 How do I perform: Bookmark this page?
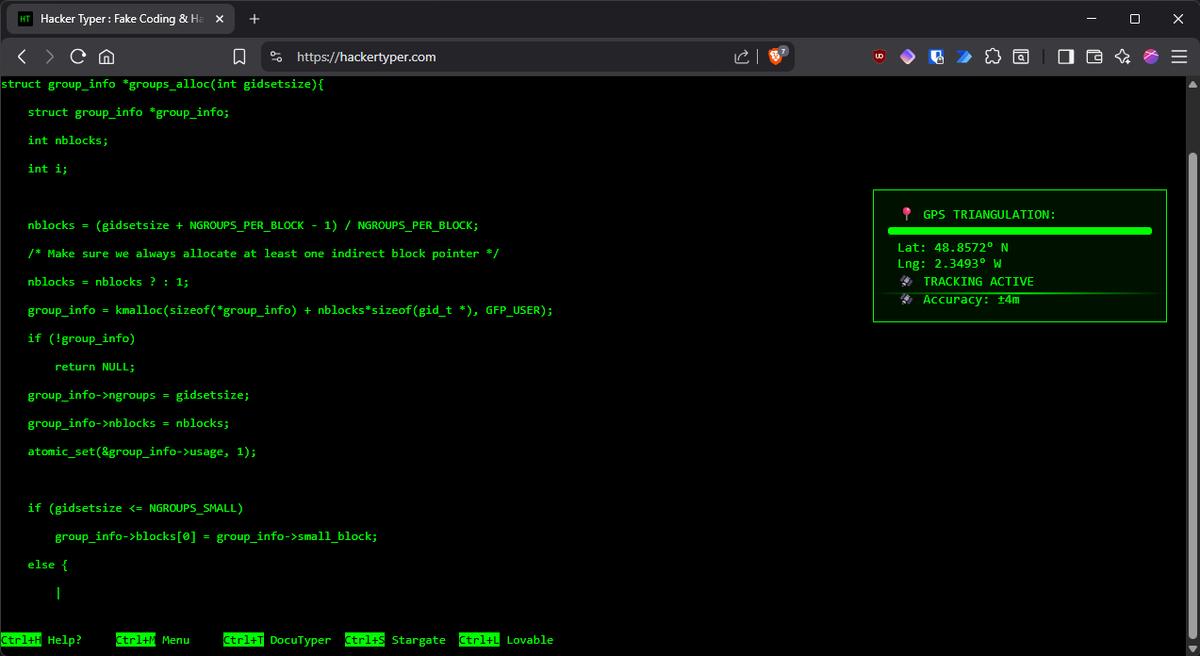pyautogui.click(x=239, y=57)
